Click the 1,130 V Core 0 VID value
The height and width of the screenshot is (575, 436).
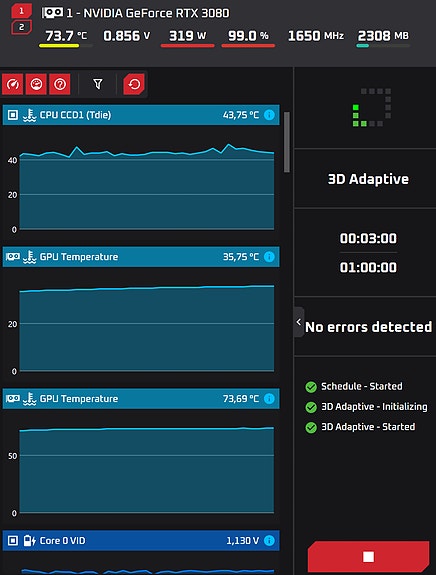(242, 541)
